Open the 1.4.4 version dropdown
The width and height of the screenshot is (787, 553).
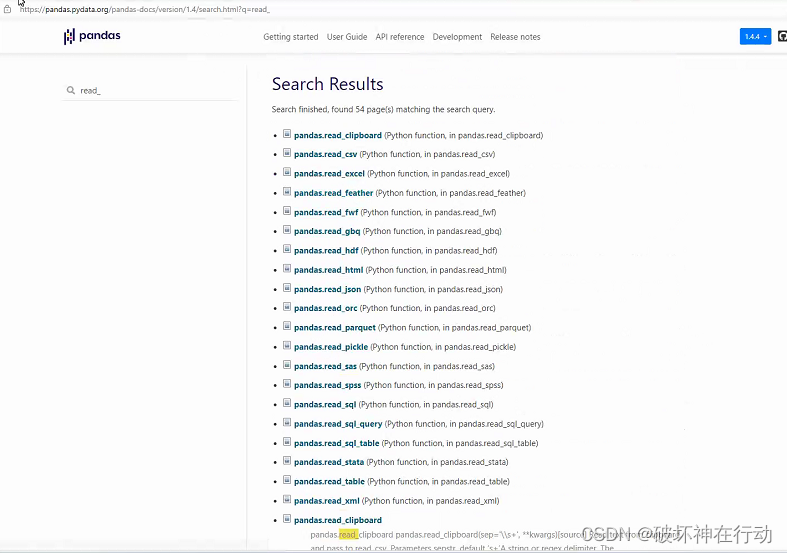pos(755,37)
